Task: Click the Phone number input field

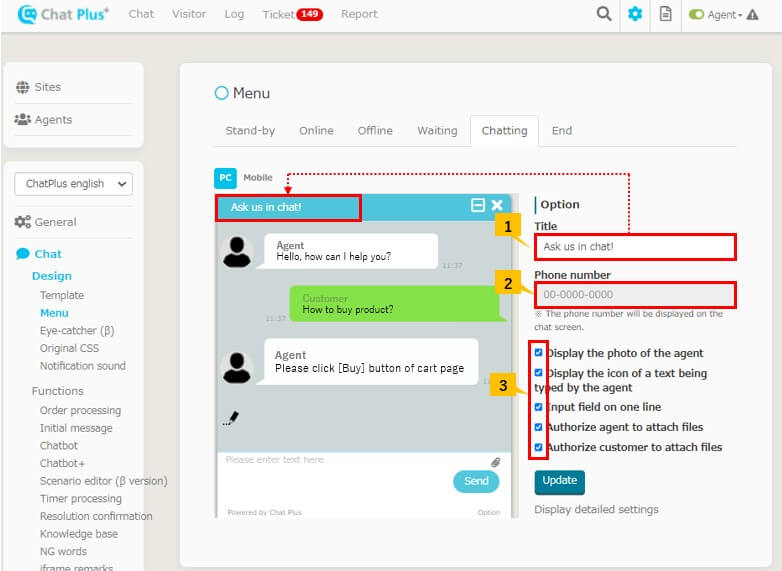Action: (x=635, y=295)
